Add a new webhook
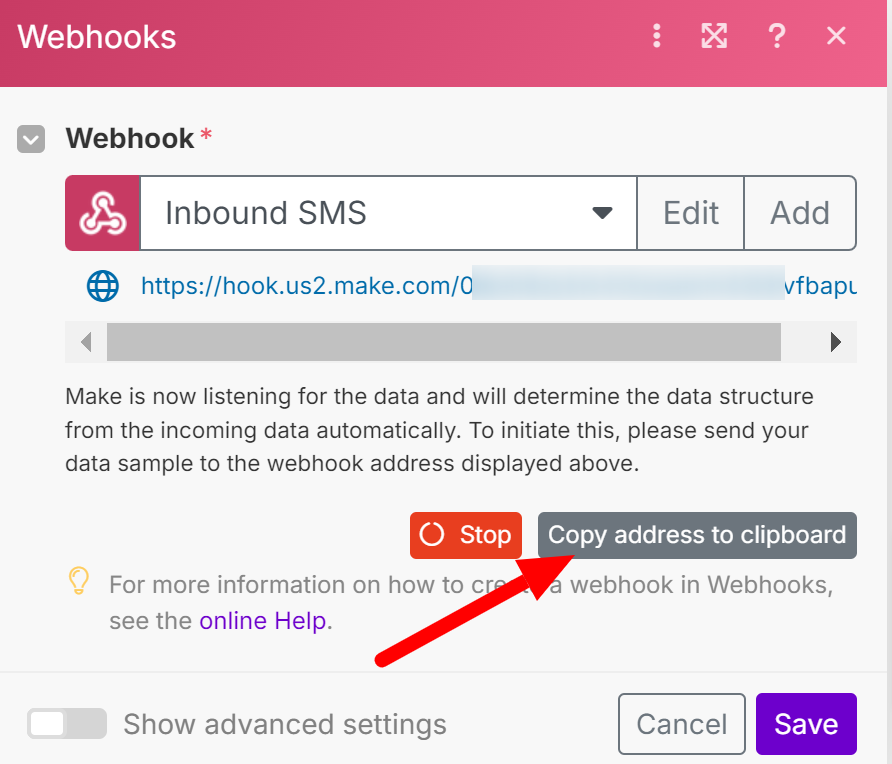This screenshot has height=764, width=892. (800, 213)
